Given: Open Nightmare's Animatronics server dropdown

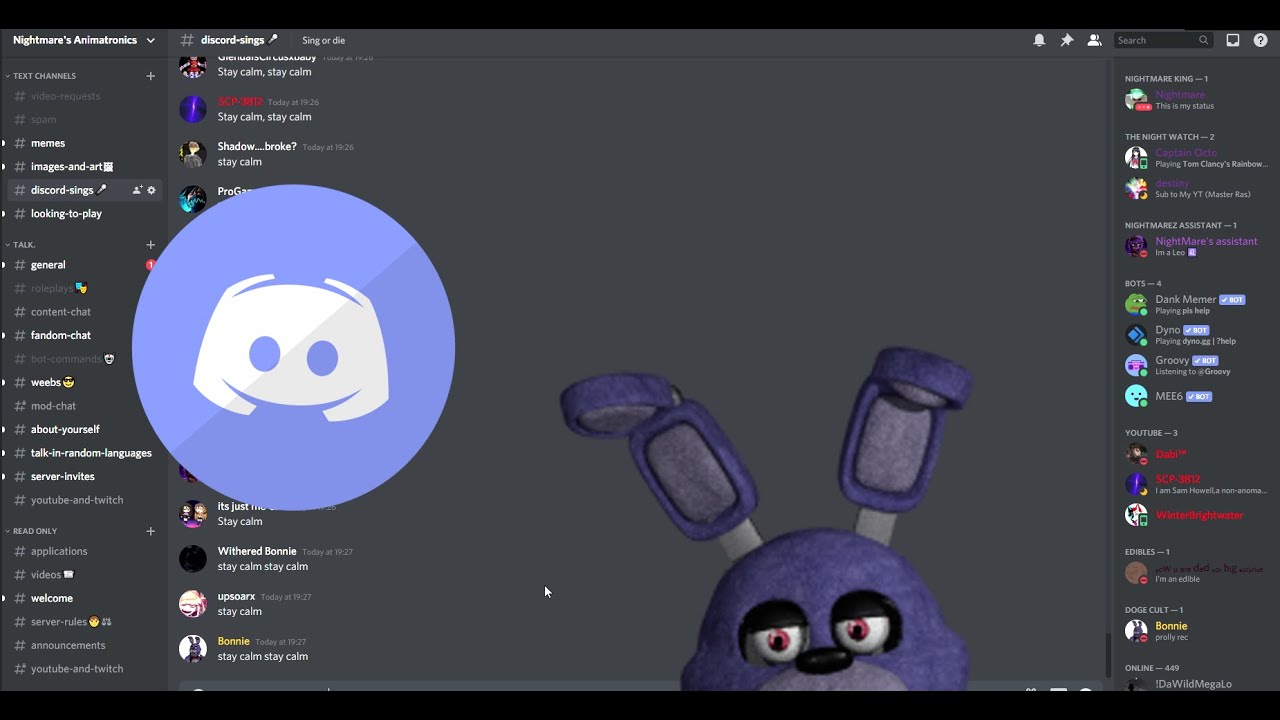Looking at the screenshot, I should pyautogui.click(x=84, y=40).
